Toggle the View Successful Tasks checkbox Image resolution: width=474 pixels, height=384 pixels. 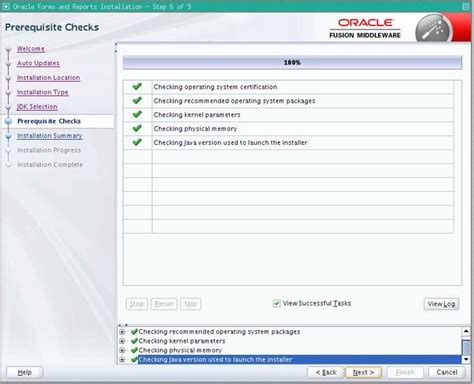coord(276,303)
